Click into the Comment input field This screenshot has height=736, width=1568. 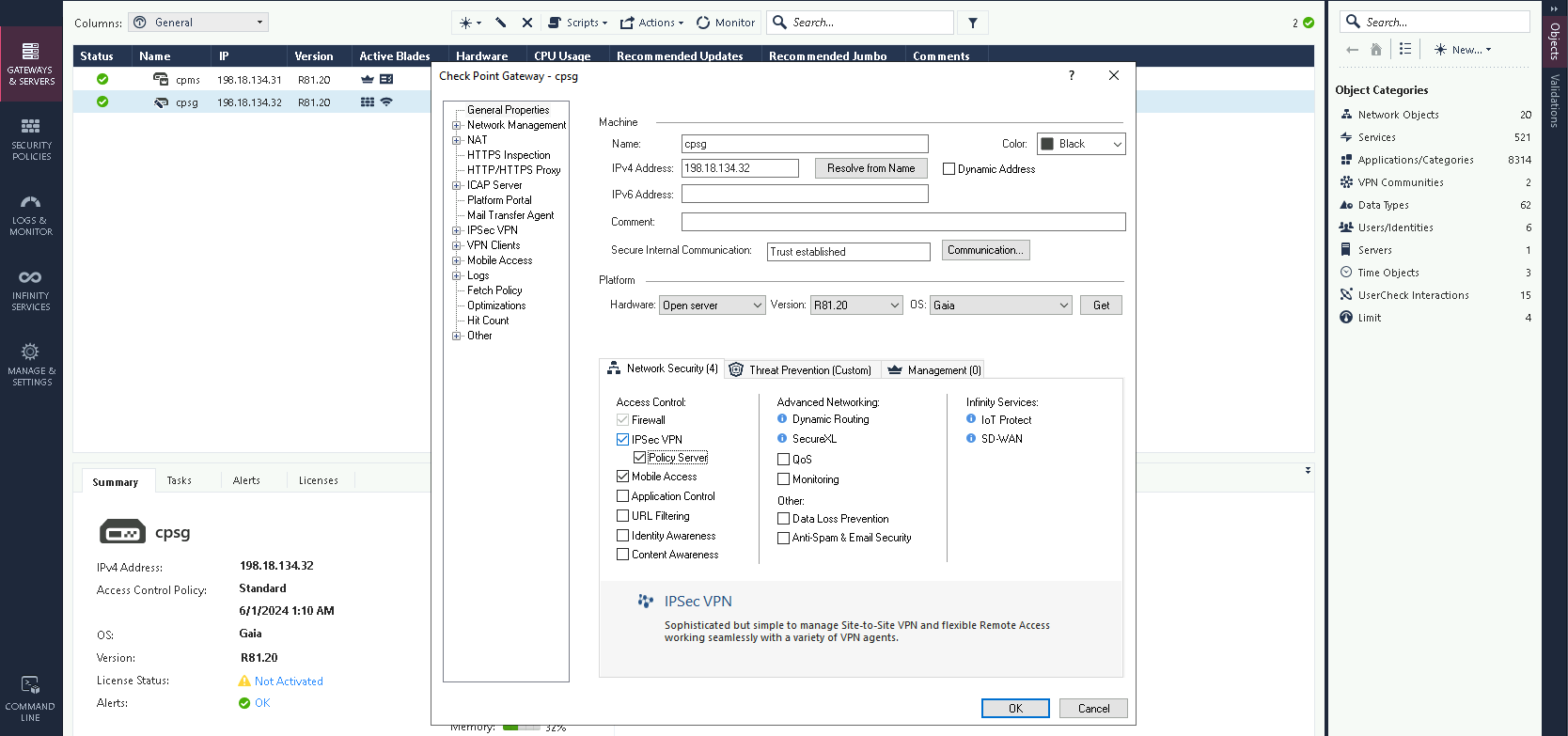point(902,222)
